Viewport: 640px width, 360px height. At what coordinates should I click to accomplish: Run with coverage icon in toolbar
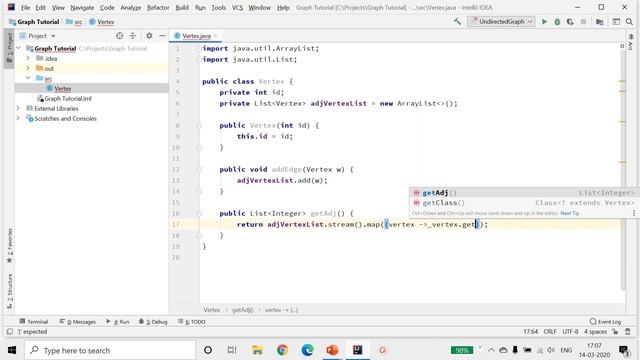570,22
